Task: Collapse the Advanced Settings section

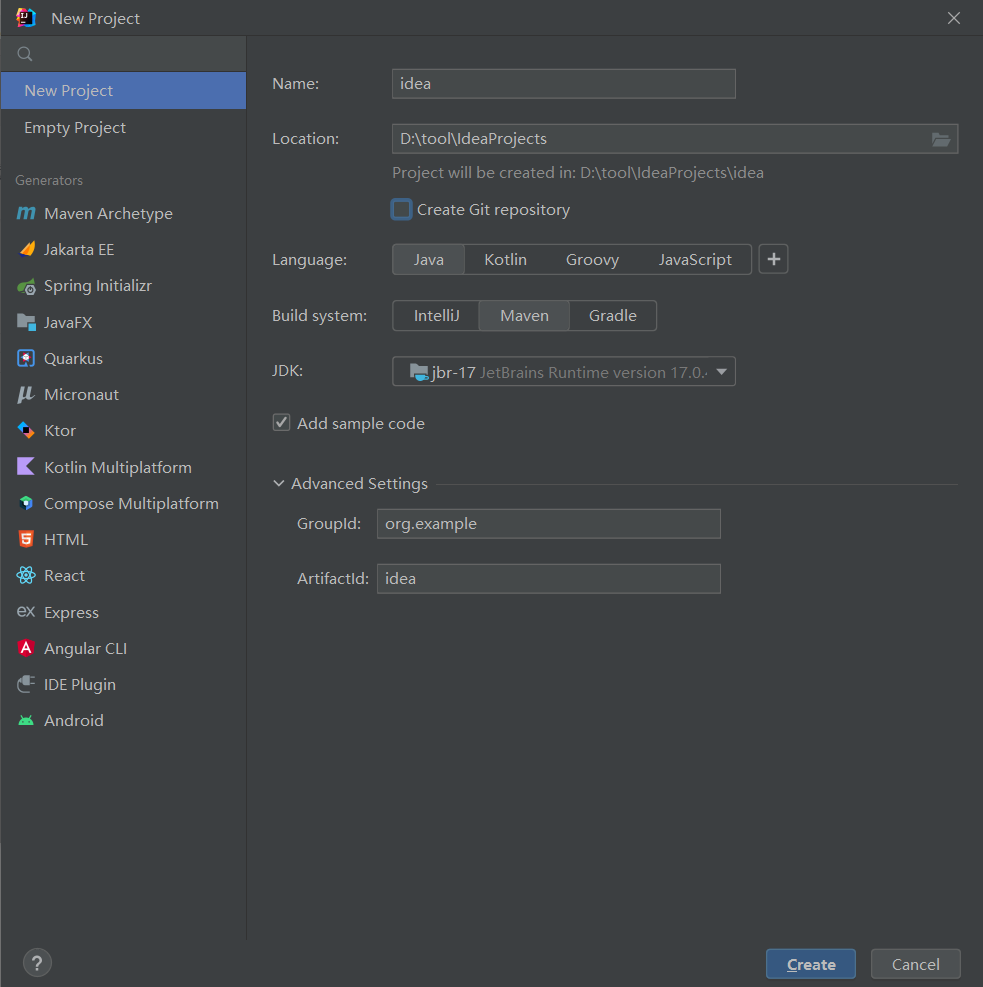Action: pyautogui.click(x=279, y=484)
